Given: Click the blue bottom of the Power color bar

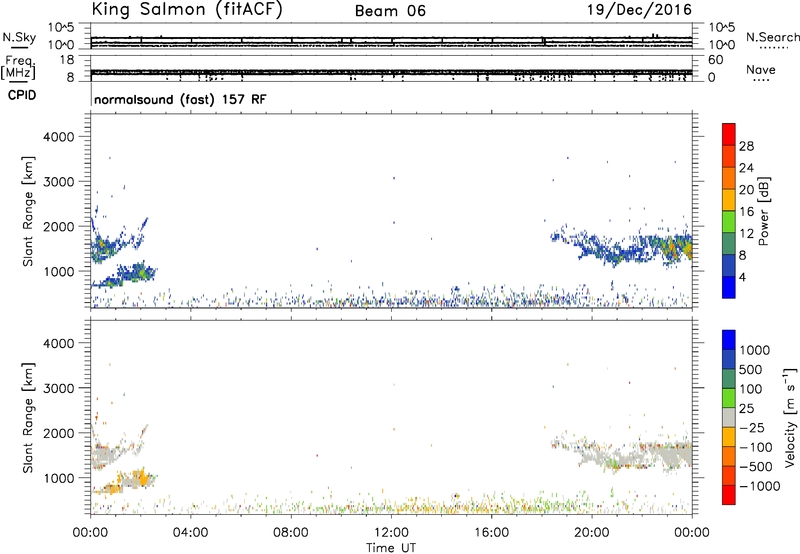Looking at the screenshot, I should tap(729, 287).
